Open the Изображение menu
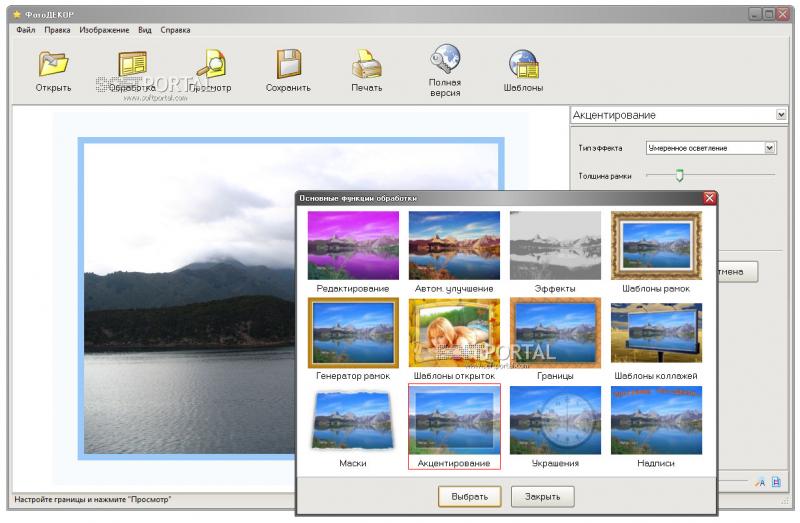The width and height of the screenshot is (800, 523). pyautogui.click(x=104, y=30)
